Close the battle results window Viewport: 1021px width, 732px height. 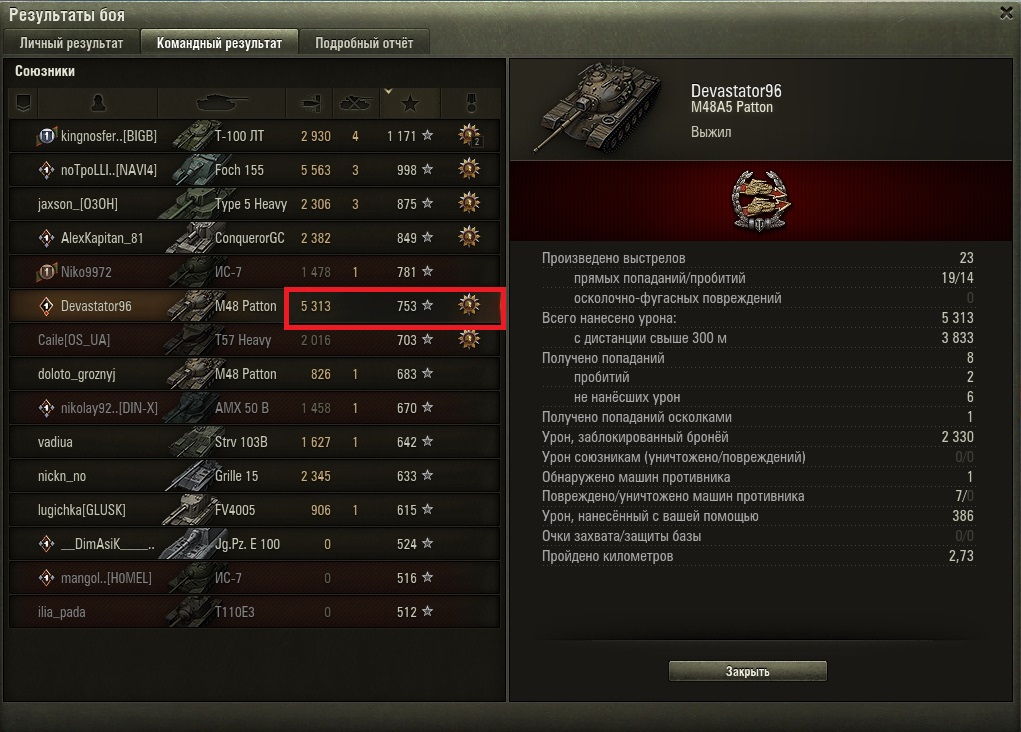point(1007,13)
